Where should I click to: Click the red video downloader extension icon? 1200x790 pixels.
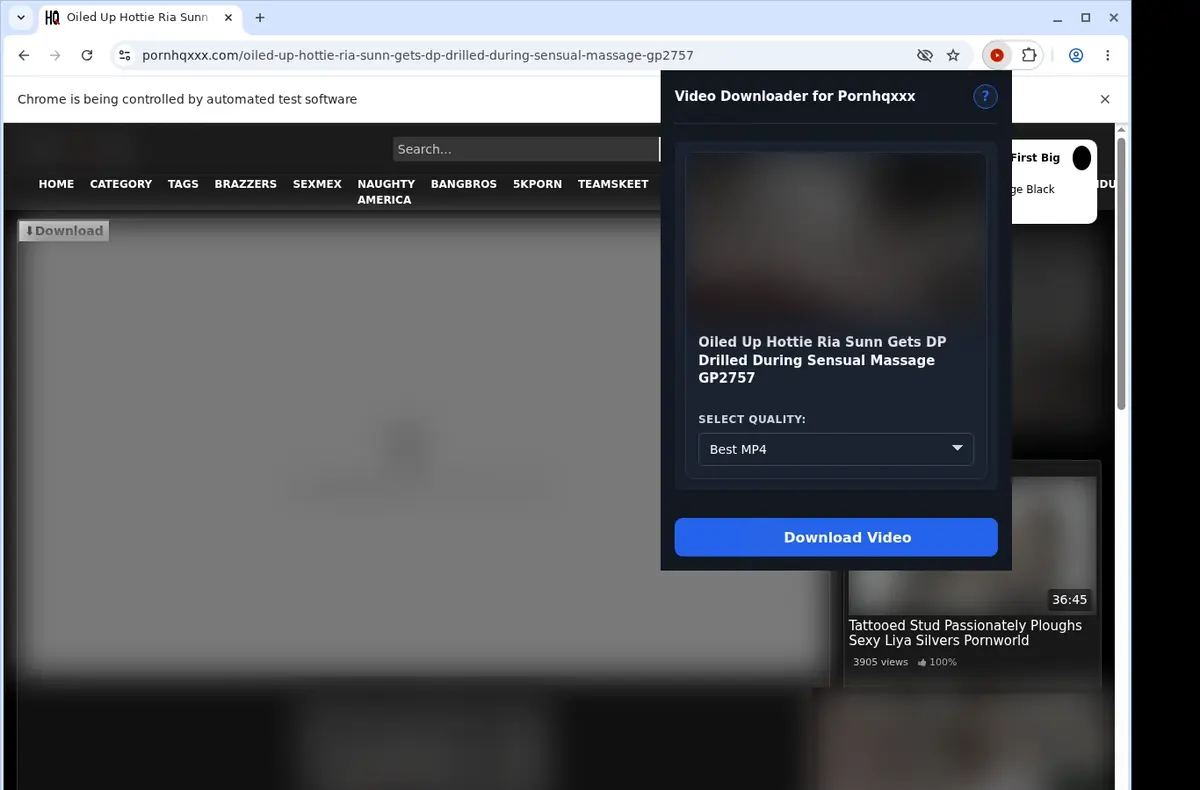coord(996,56)
